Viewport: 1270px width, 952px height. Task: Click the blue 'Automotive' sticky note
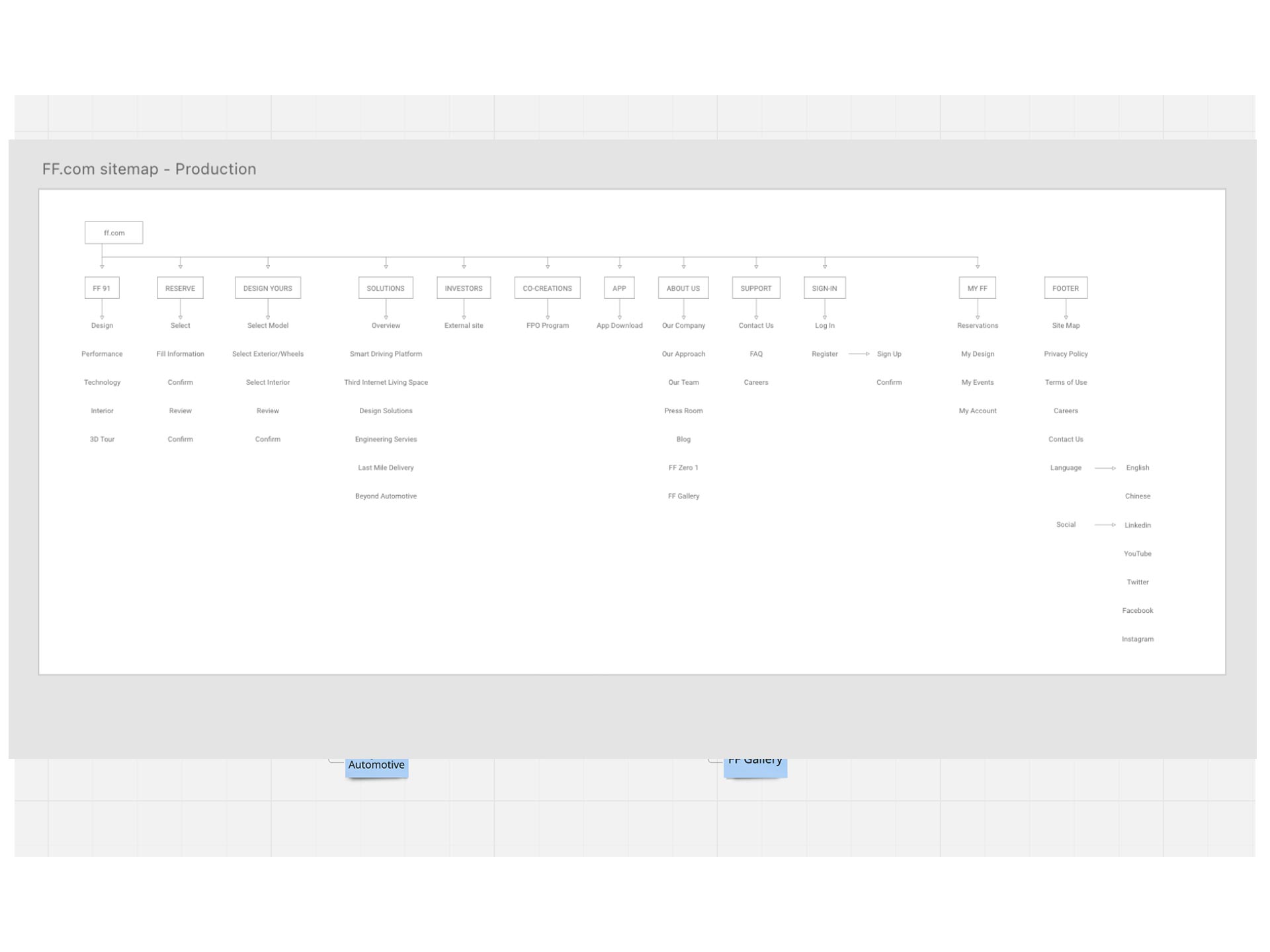point(376,767)
